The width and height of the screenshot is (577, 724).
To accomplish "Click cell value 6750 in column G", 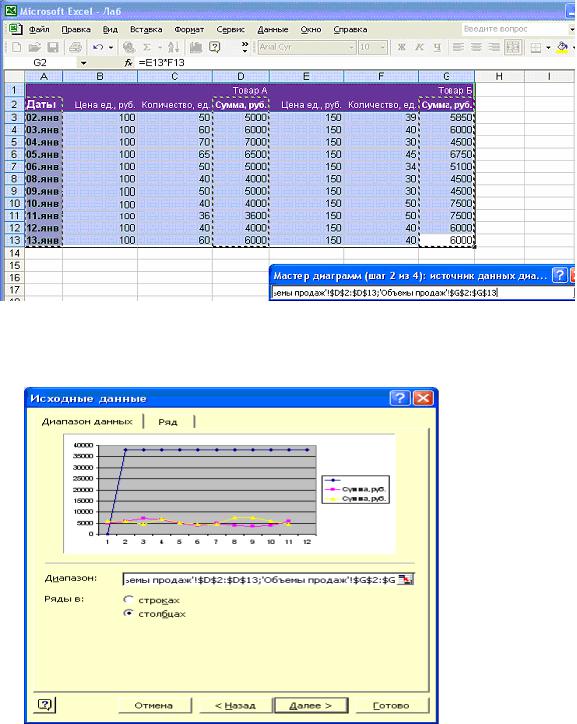I will [446, 154].
